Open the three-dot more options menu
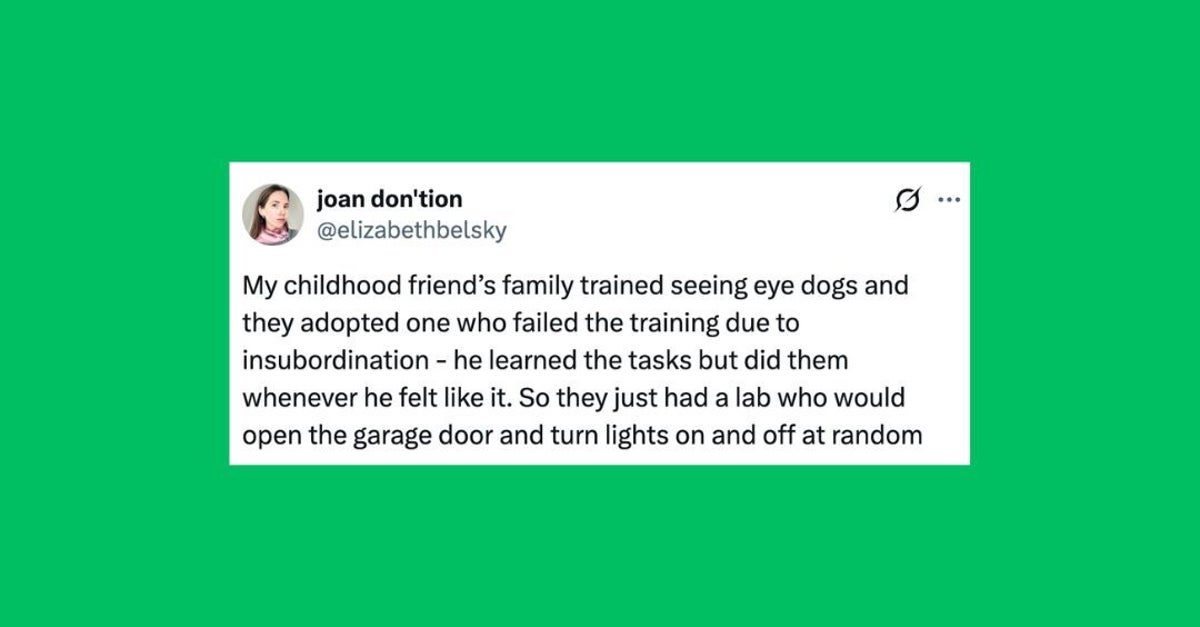Screen dimensions: 1200x627 [948, 200]
